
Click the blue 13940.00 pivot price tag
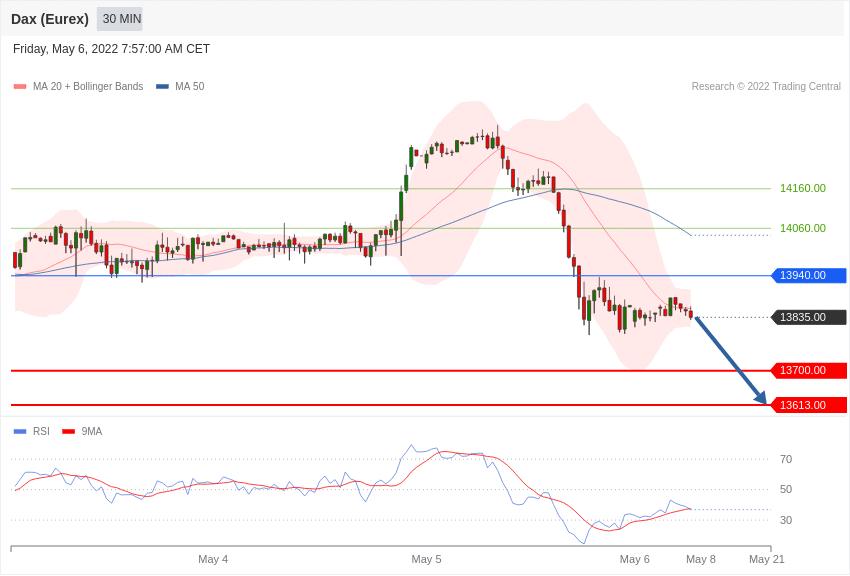coord(809,275)
